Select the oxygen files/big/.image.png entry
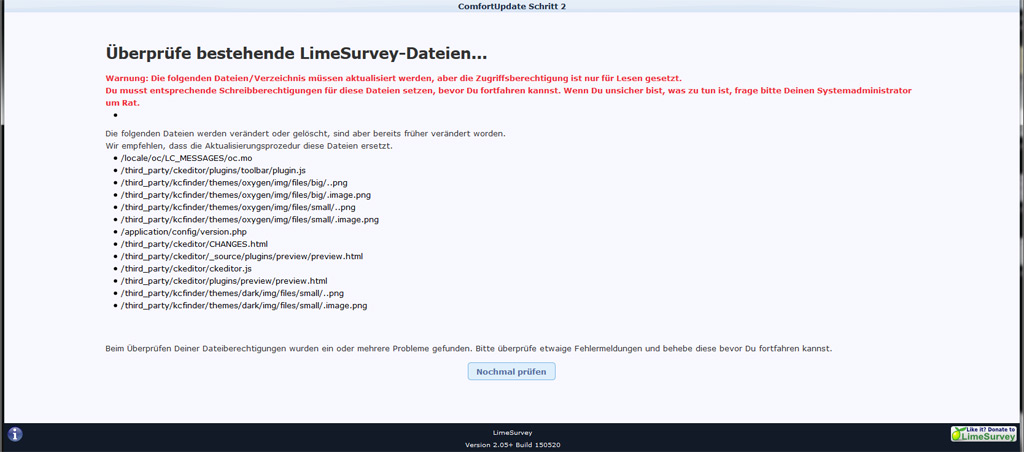Image resolution: width=1024 pixels, height=452 pixels. (245, 195)
